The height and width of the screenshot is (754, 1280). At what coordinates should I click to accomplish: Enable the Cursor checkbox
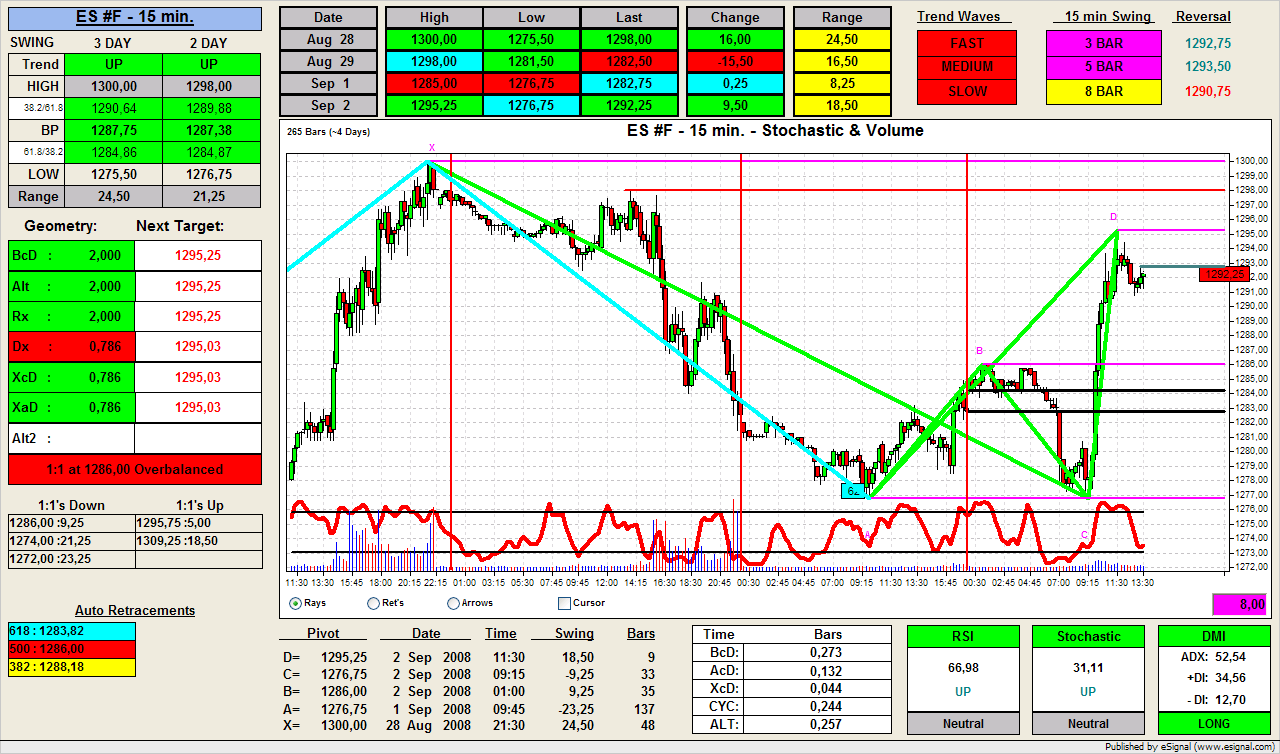tap(564, 603)
